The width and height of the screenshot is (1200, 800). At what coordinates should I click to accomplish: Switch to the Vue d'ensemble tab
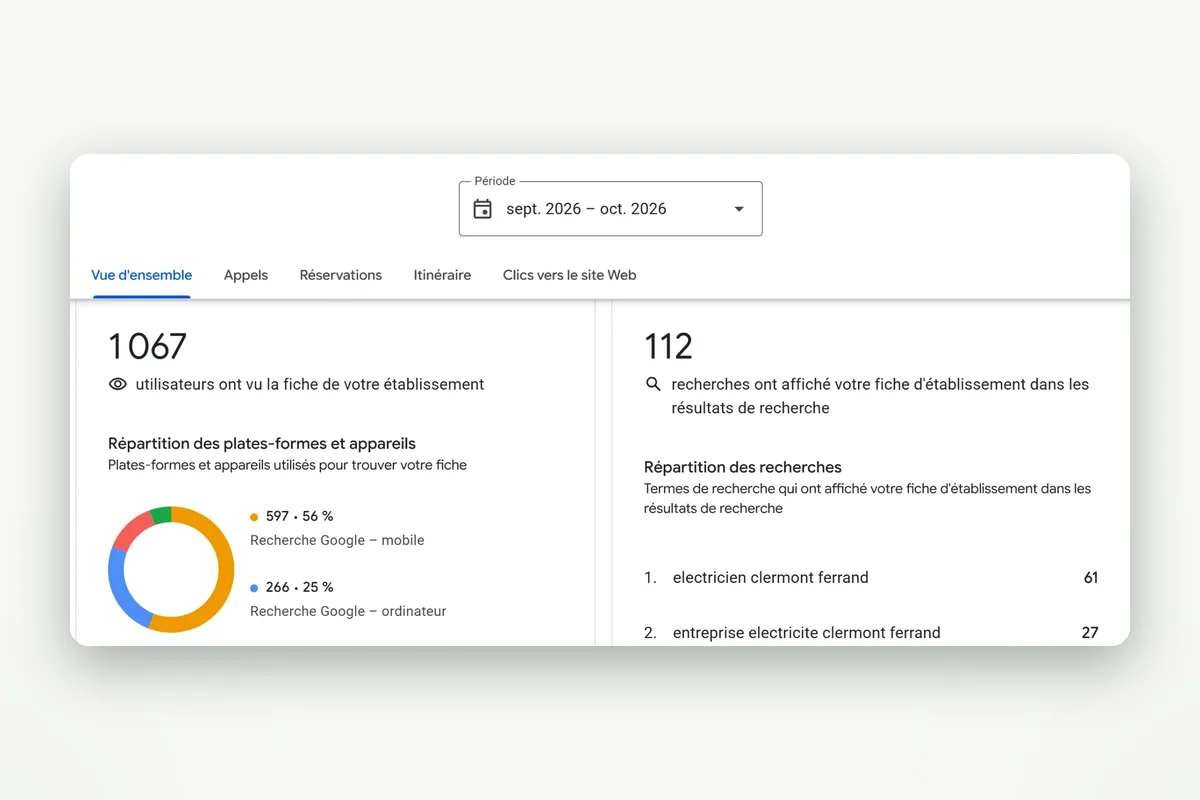(x=142, y=275)
